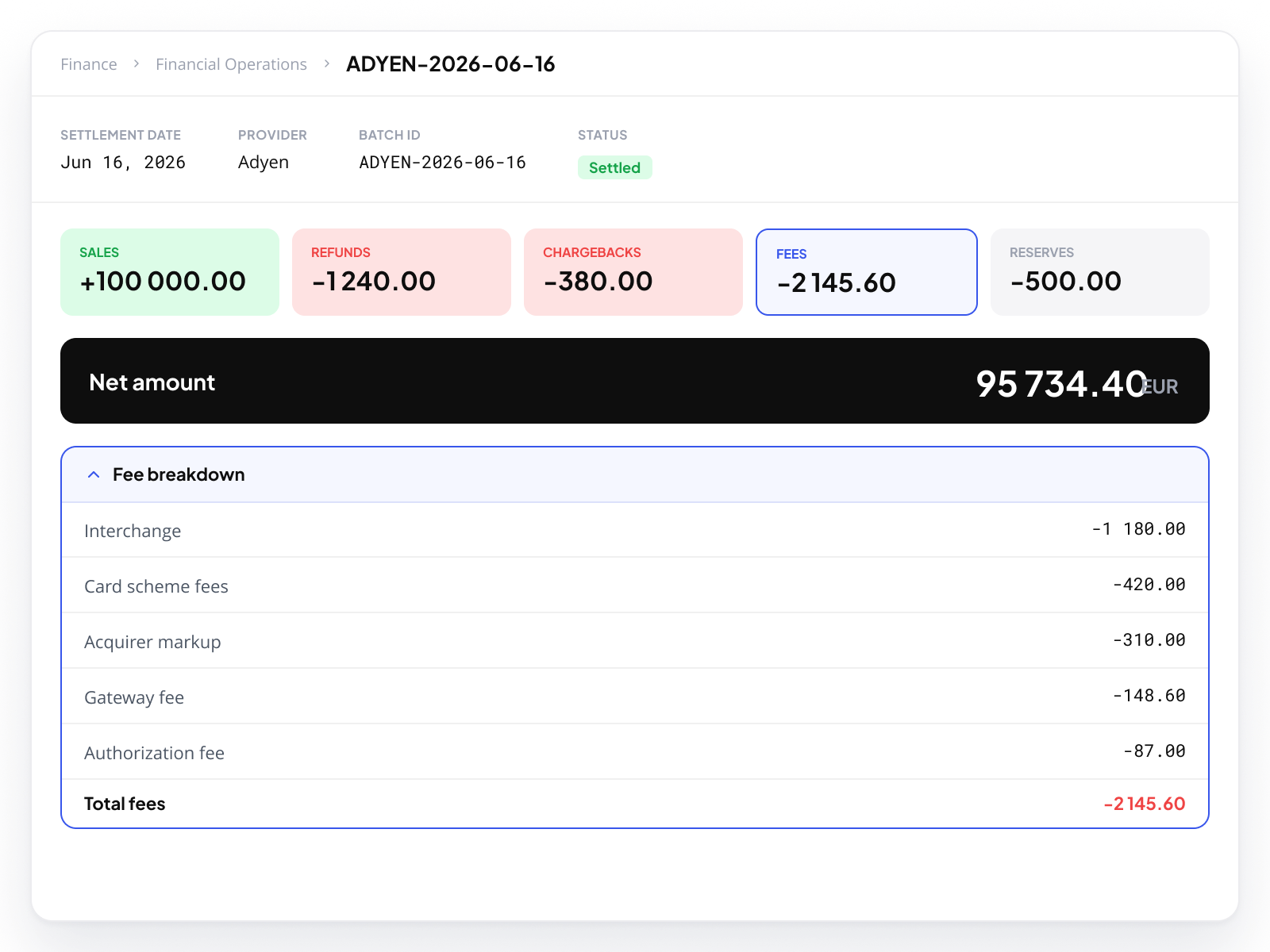This screenshot has height=952, width=1270.
Task: Select the Chargebacks summary card
Action: click(x=633, y=272)
